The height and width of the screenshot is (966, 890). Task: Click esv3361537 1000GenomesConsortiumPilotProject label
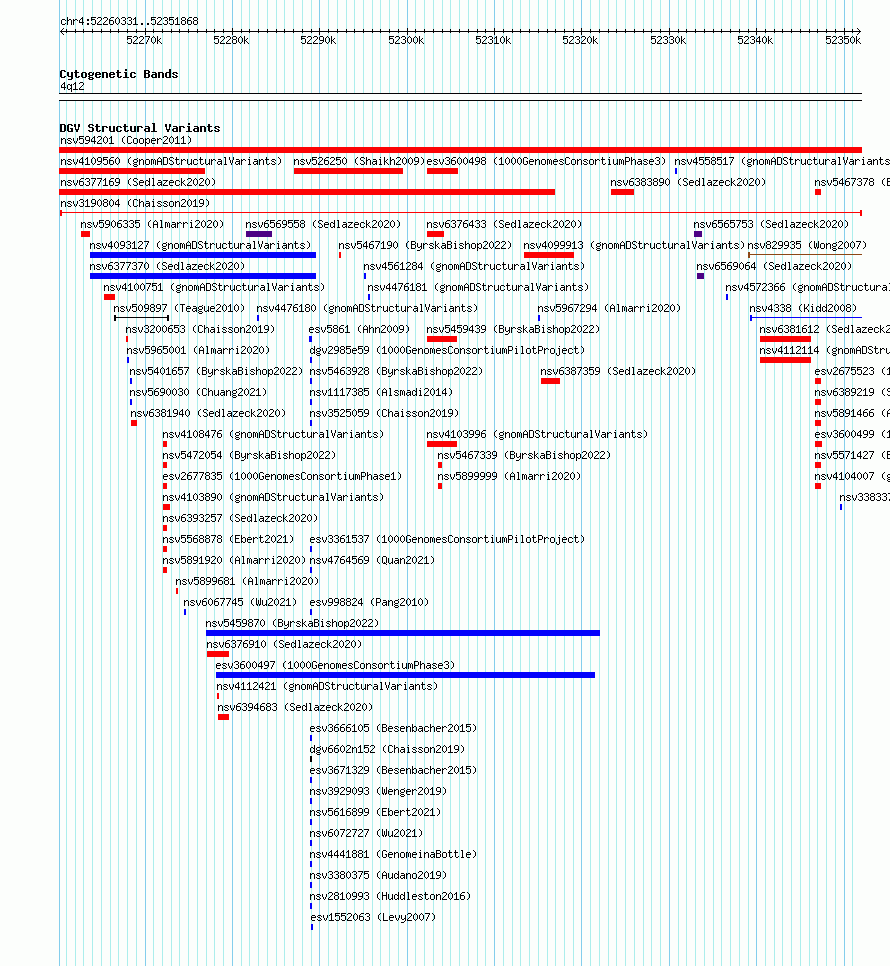[x=447, y=539]
